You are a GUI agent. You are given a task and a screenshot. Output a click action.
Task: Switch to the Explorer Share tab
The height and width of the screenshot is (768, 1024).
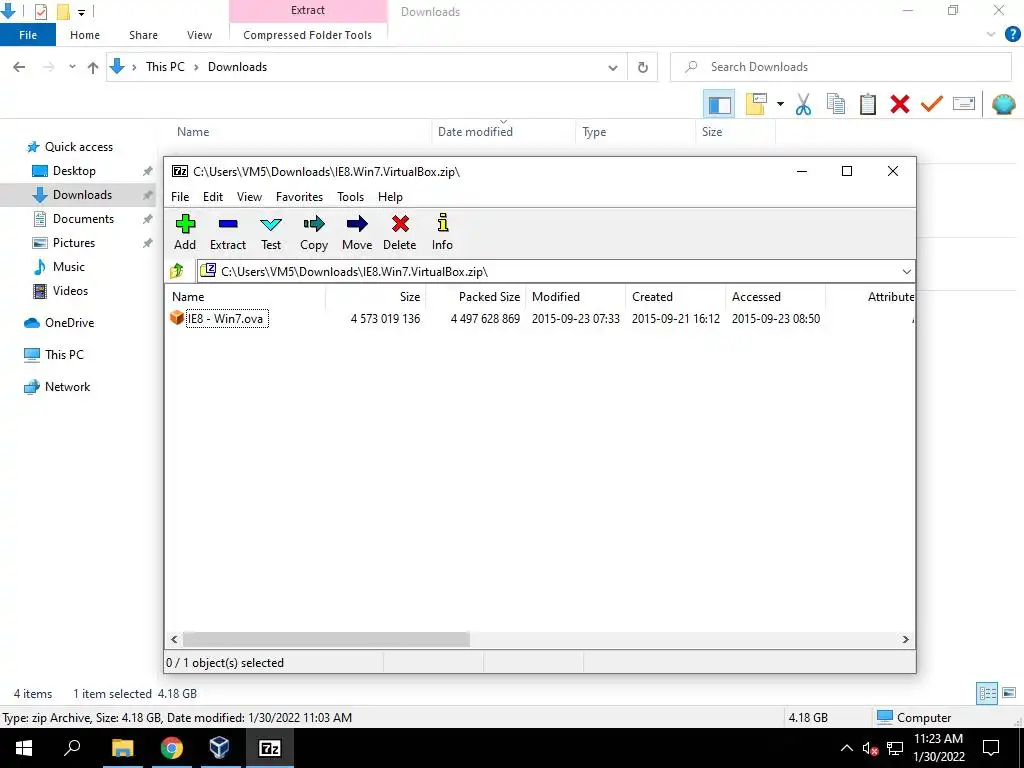coord(143,35)
